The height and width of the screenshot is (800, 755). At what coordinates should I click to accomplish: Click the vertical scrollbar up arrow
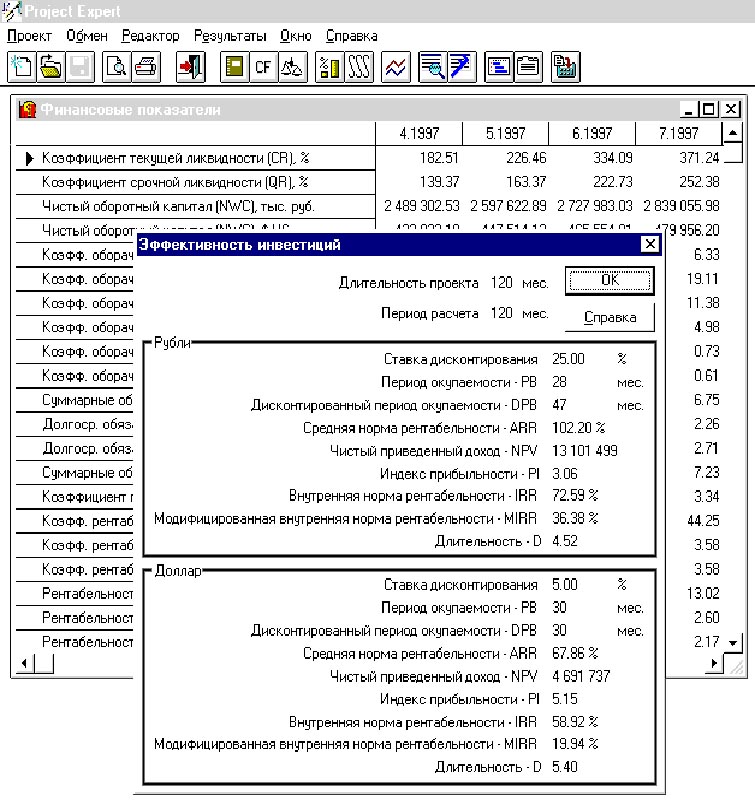tap(733, 133)
